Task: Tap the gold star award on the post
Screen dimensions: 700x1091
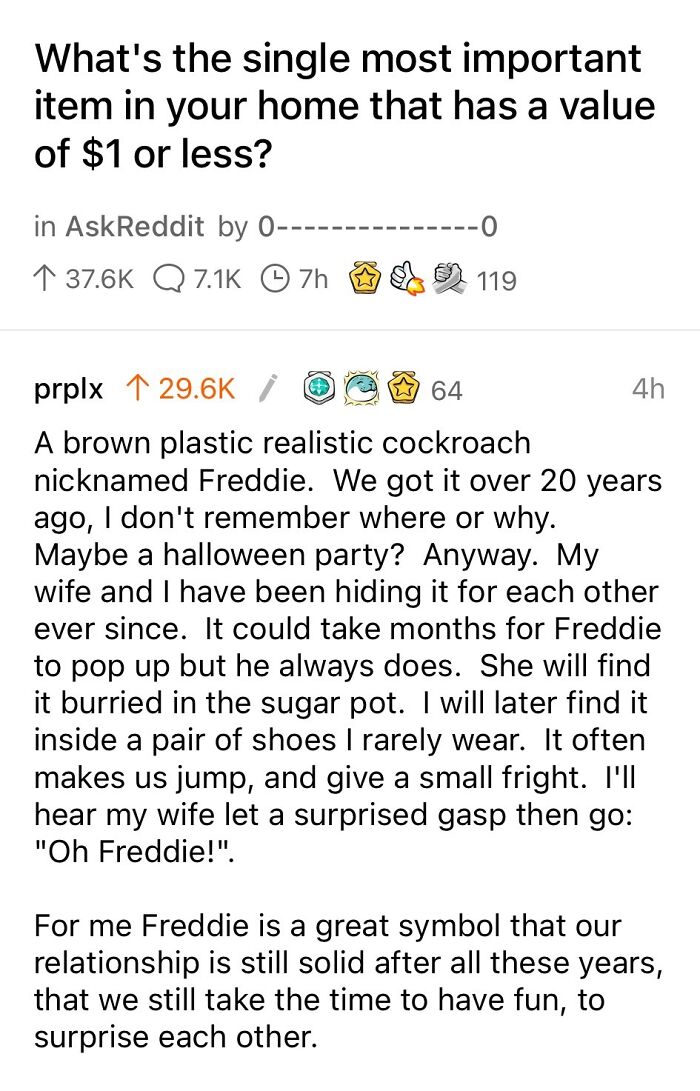Action: (x=365, y=278)
